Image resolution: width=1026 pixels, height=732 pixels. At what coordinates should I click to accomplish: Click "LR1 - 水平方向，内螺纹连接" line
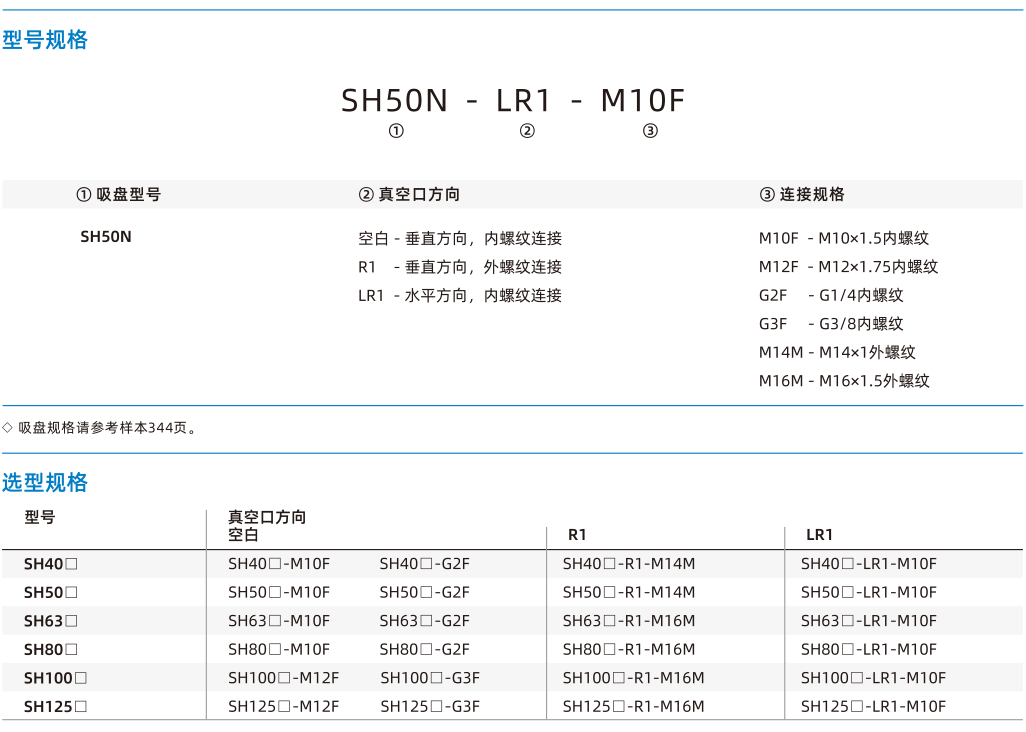click(460, 296)
